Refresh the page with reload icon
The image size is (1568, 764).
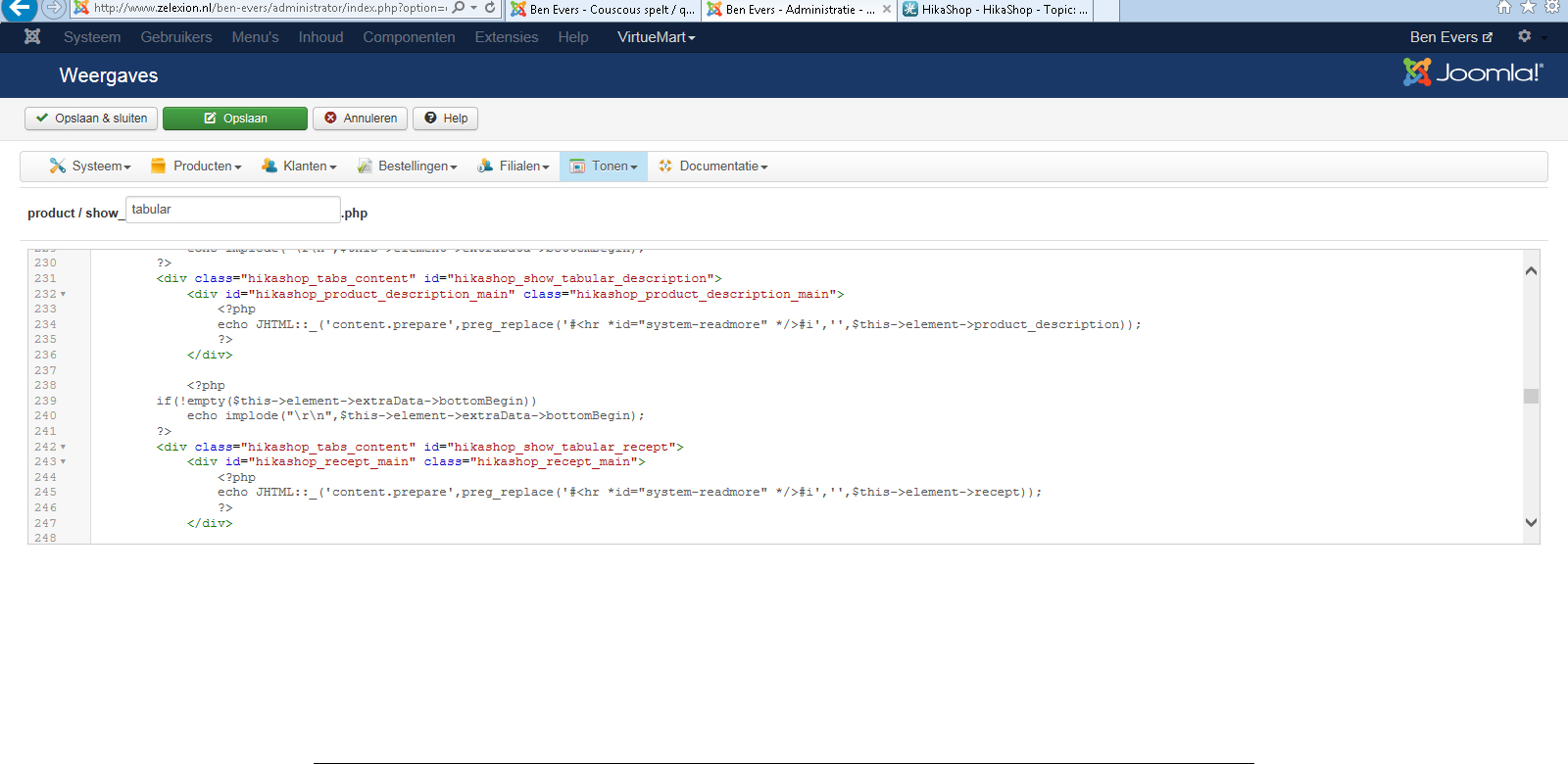click(x=490, y=8)
